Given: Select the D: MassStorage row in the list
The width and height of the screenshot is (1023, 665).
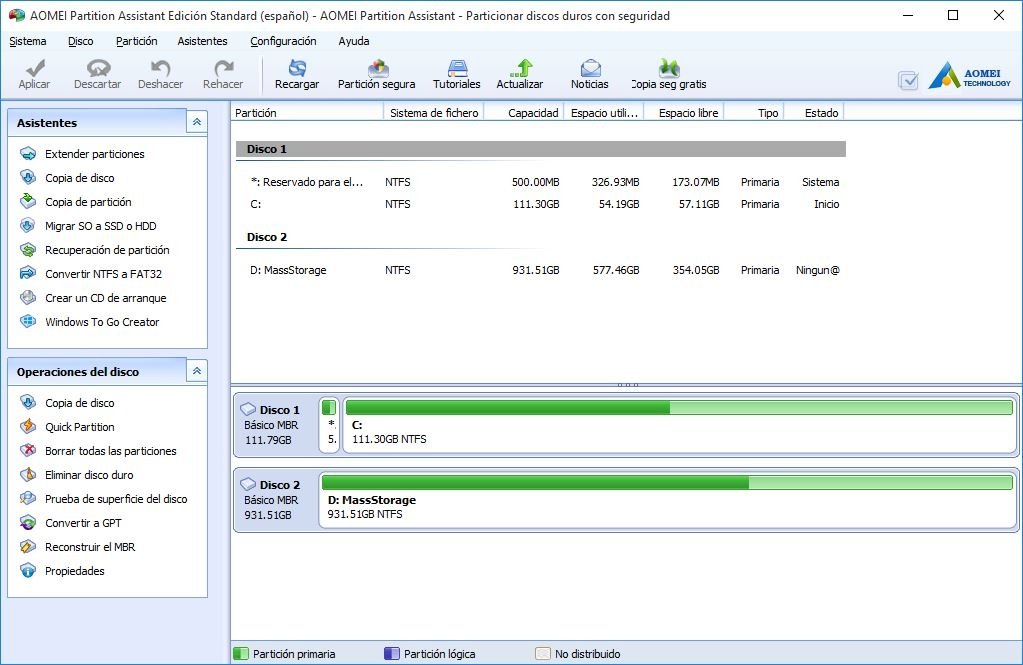Looking at the screenshot, I should pyautogui.click(x=539, y=270).
